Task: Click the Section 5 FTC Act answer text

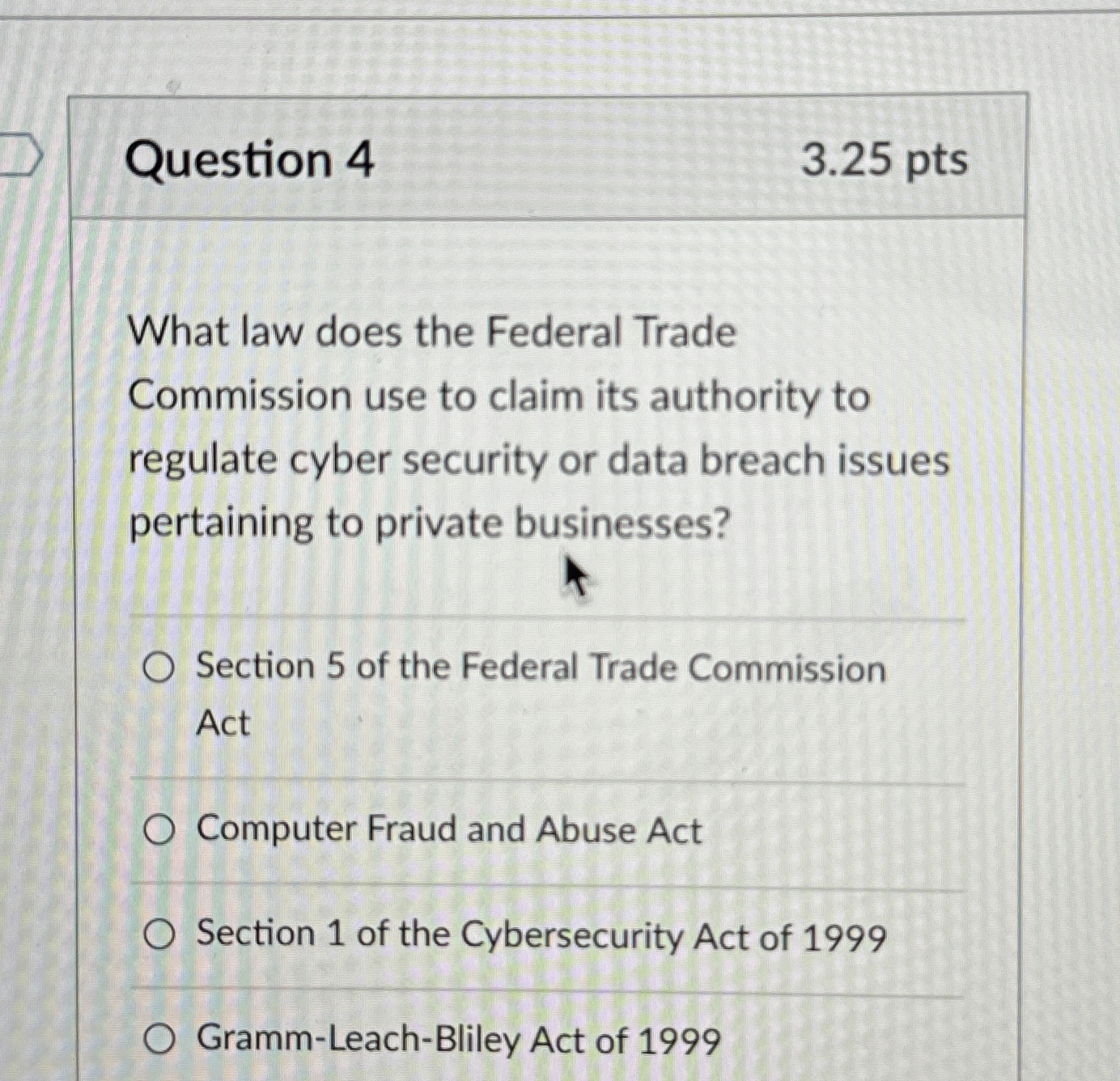Action: 542,667
